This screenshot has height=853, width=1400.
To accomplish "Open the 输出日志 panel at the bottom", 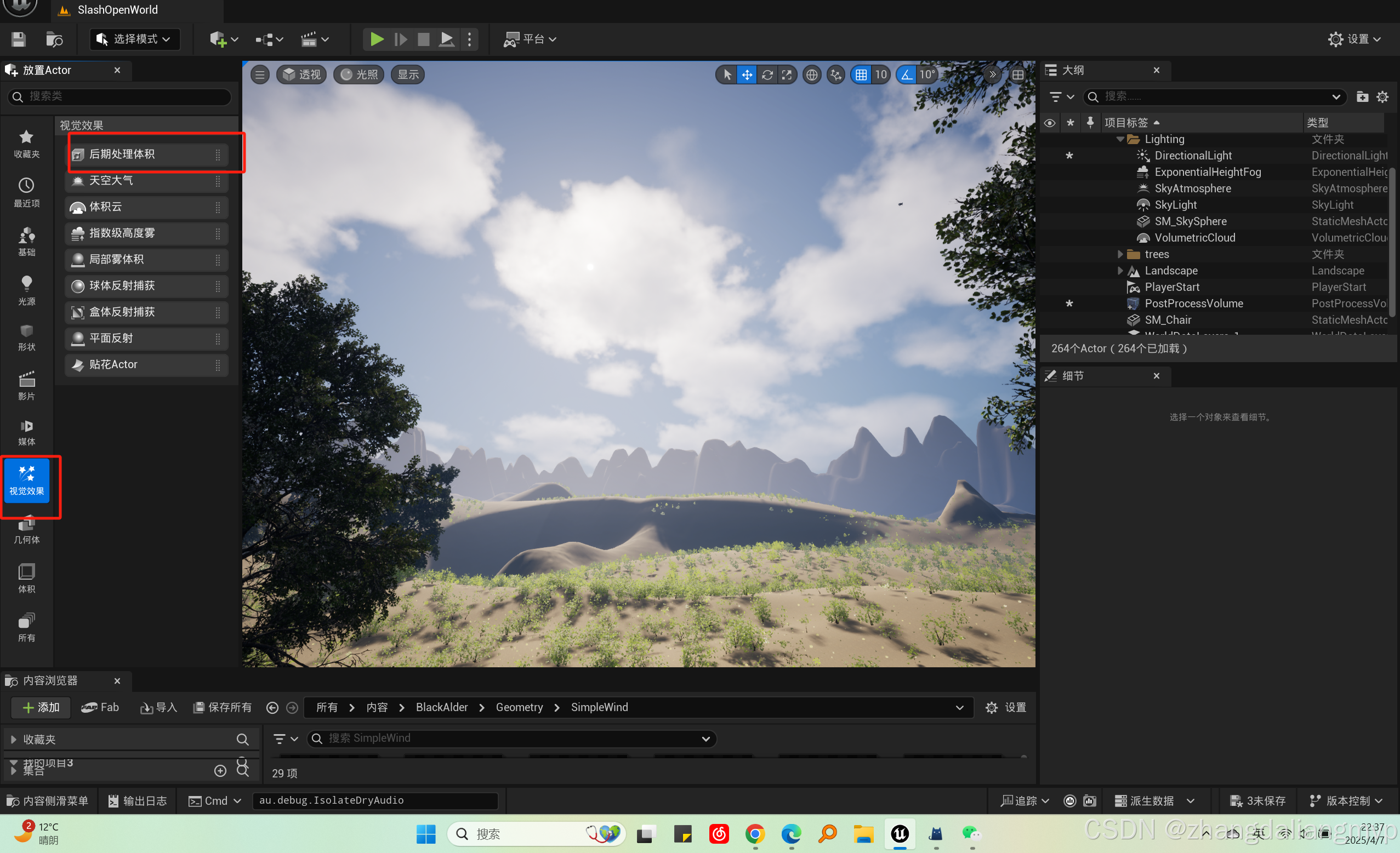I will pyautogui.click(x=136, y=801).
